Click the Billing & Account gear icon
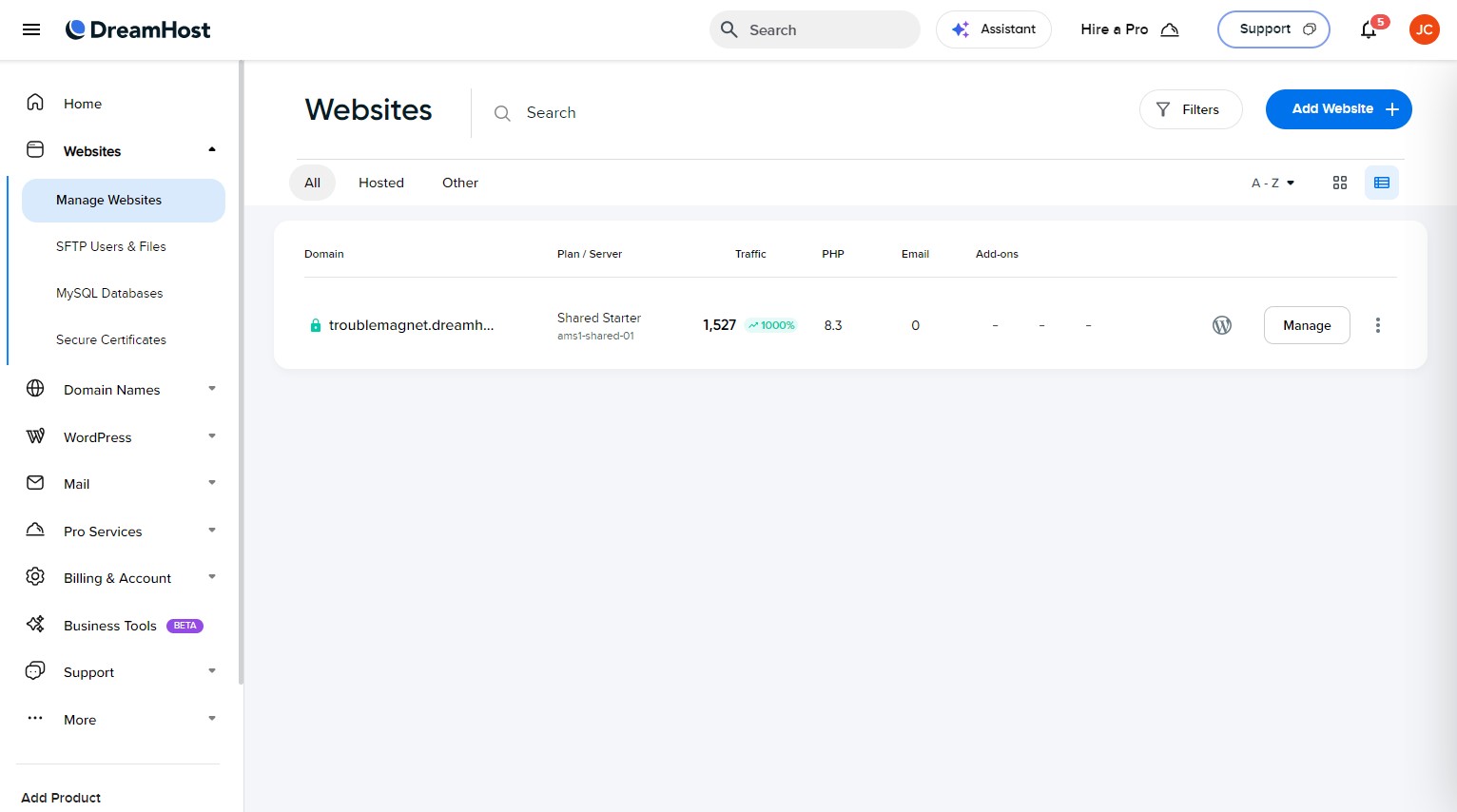 click(35, 576)
